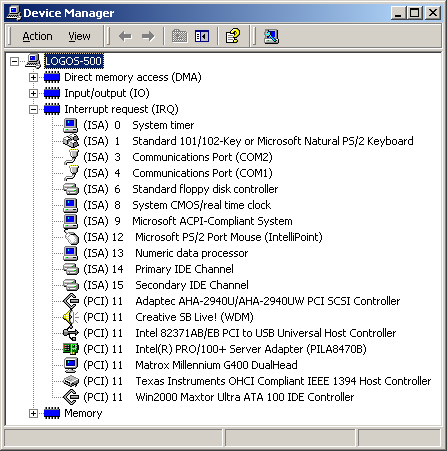Click the Scan for hardware changes icon
Viewport: 447px width, 451px height.
click(x=271, y=36)
